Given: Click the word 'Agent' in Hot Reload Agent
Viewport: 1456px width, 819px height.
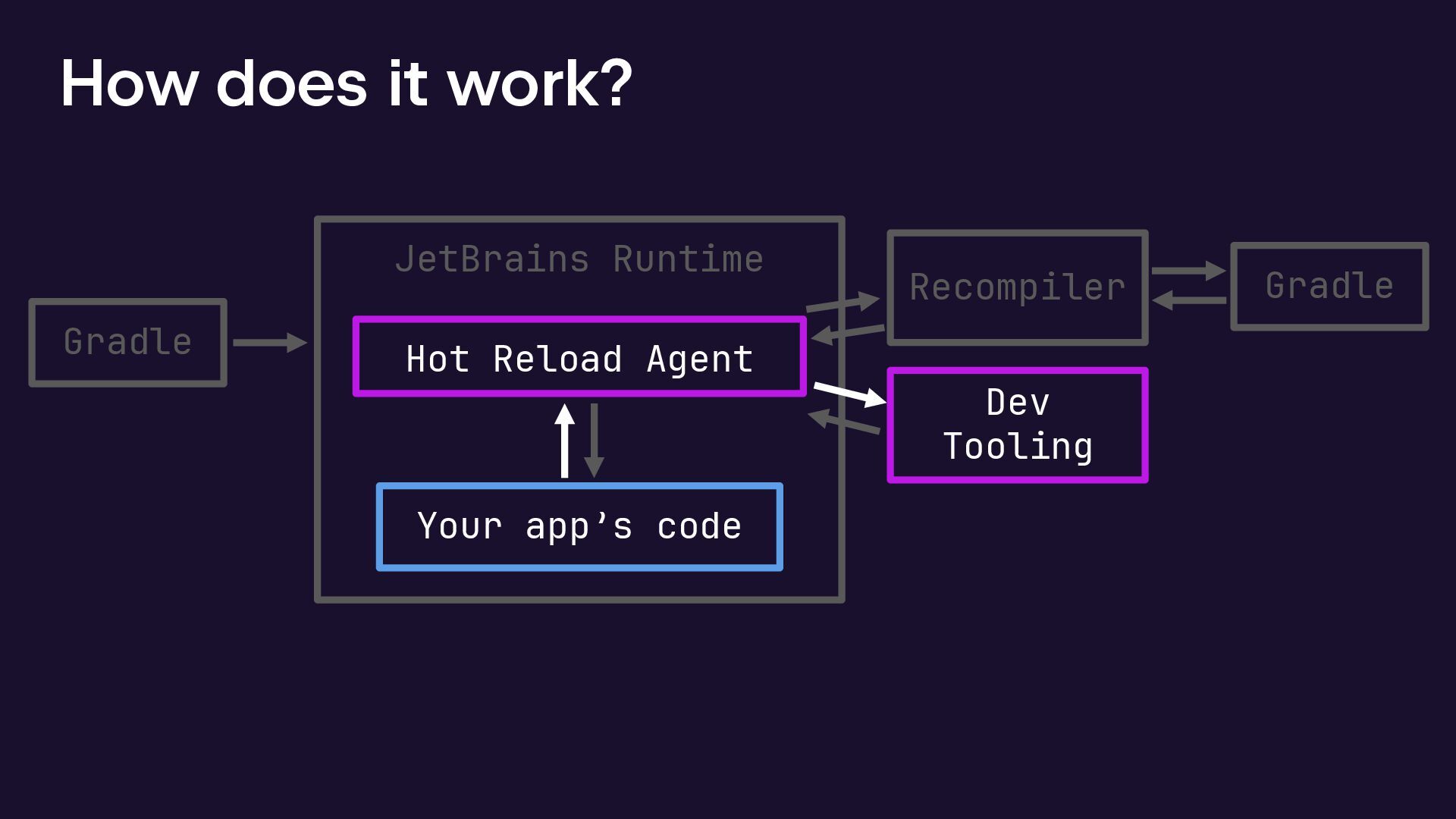Looking at the screenshot, I should (699, 359).
